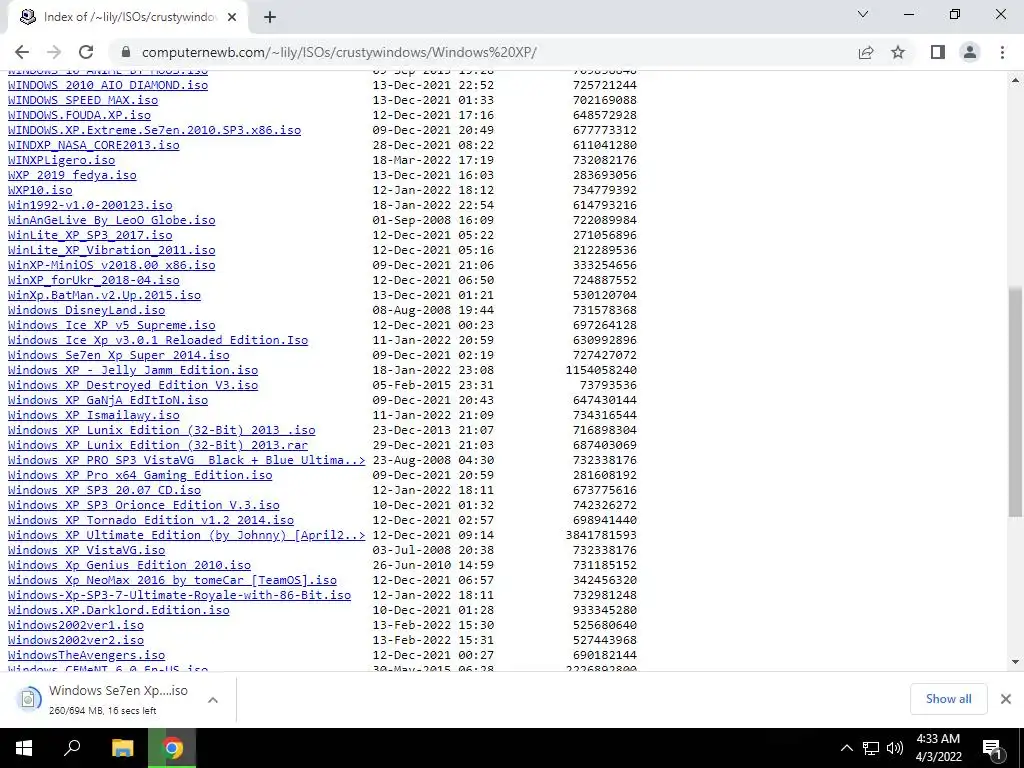Screen dimensions: 1024x768
Task: Open the Chrome profile avatar
Action: pos(970,52)
